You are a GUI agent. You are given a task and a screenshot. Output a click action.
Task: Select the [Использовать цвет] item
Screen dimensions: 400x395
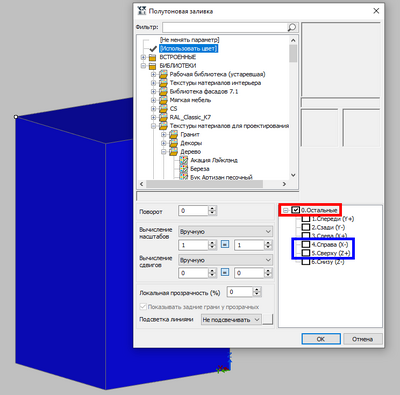188,49
